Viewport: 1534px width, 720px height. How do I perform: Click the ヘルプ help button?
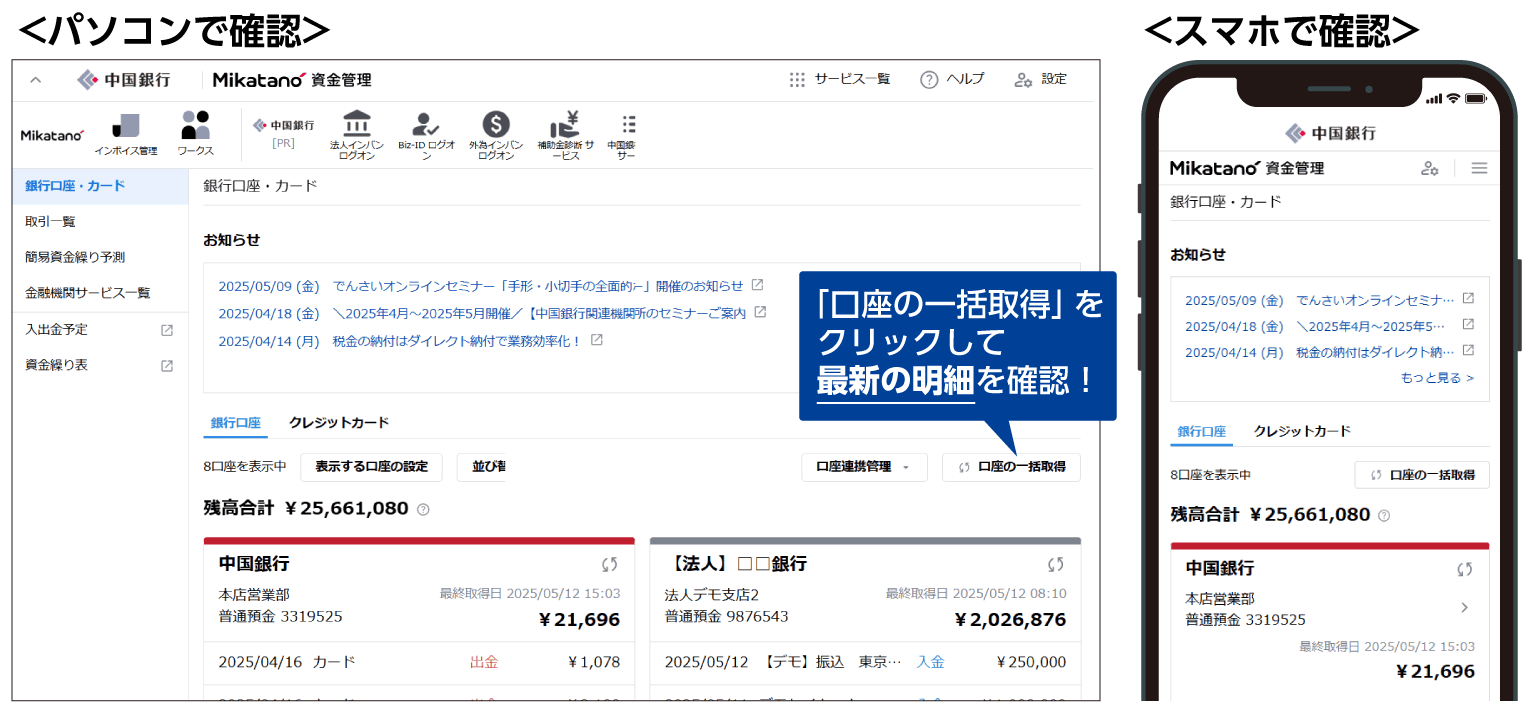[952, 79]
